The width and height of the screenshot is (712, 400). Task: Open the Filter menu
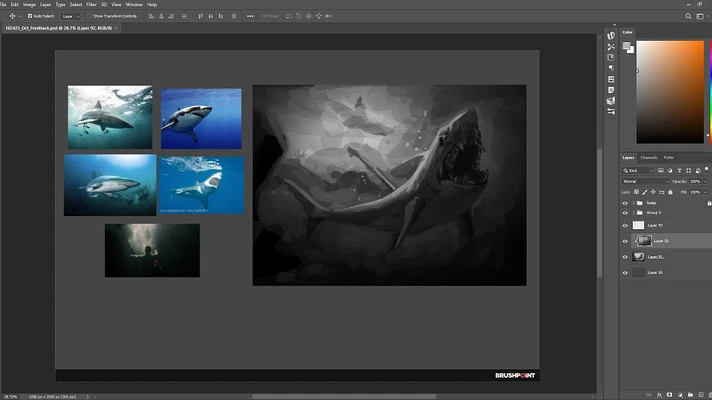pyautogui.click(x=91, y=5)
